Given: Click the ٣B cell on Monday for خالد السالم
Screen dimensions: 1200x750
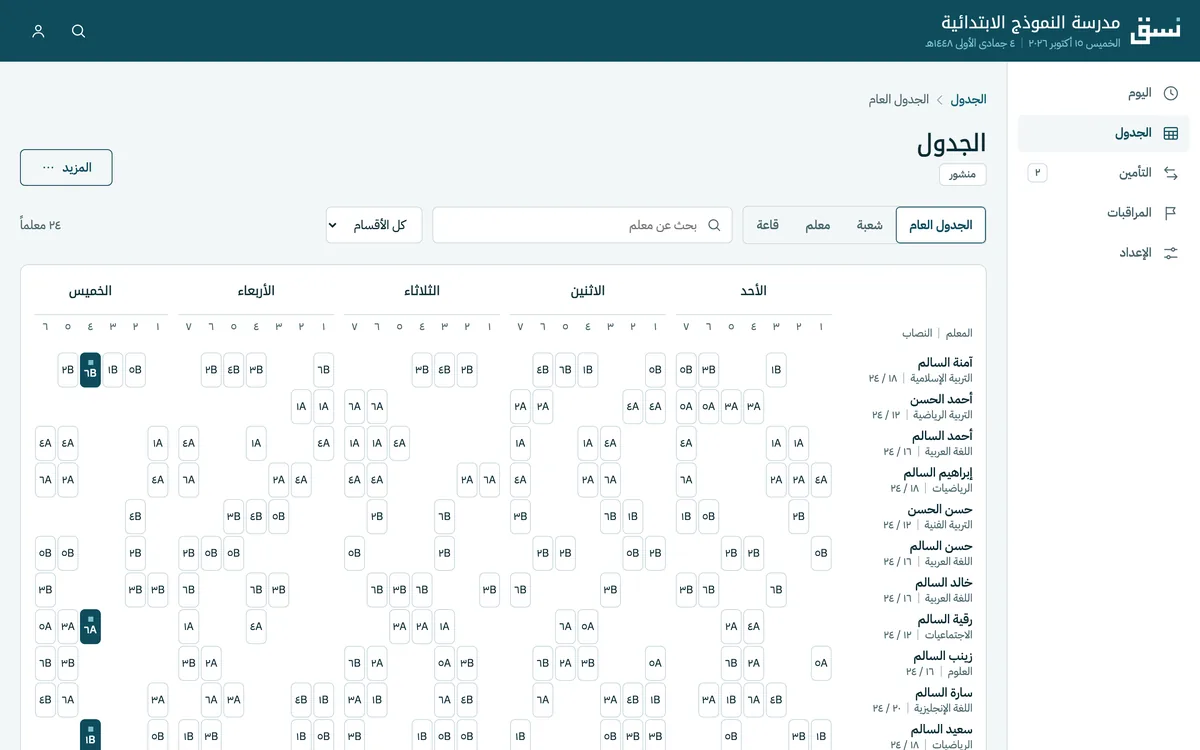Looking at the screenshot, I should point(610,590).
